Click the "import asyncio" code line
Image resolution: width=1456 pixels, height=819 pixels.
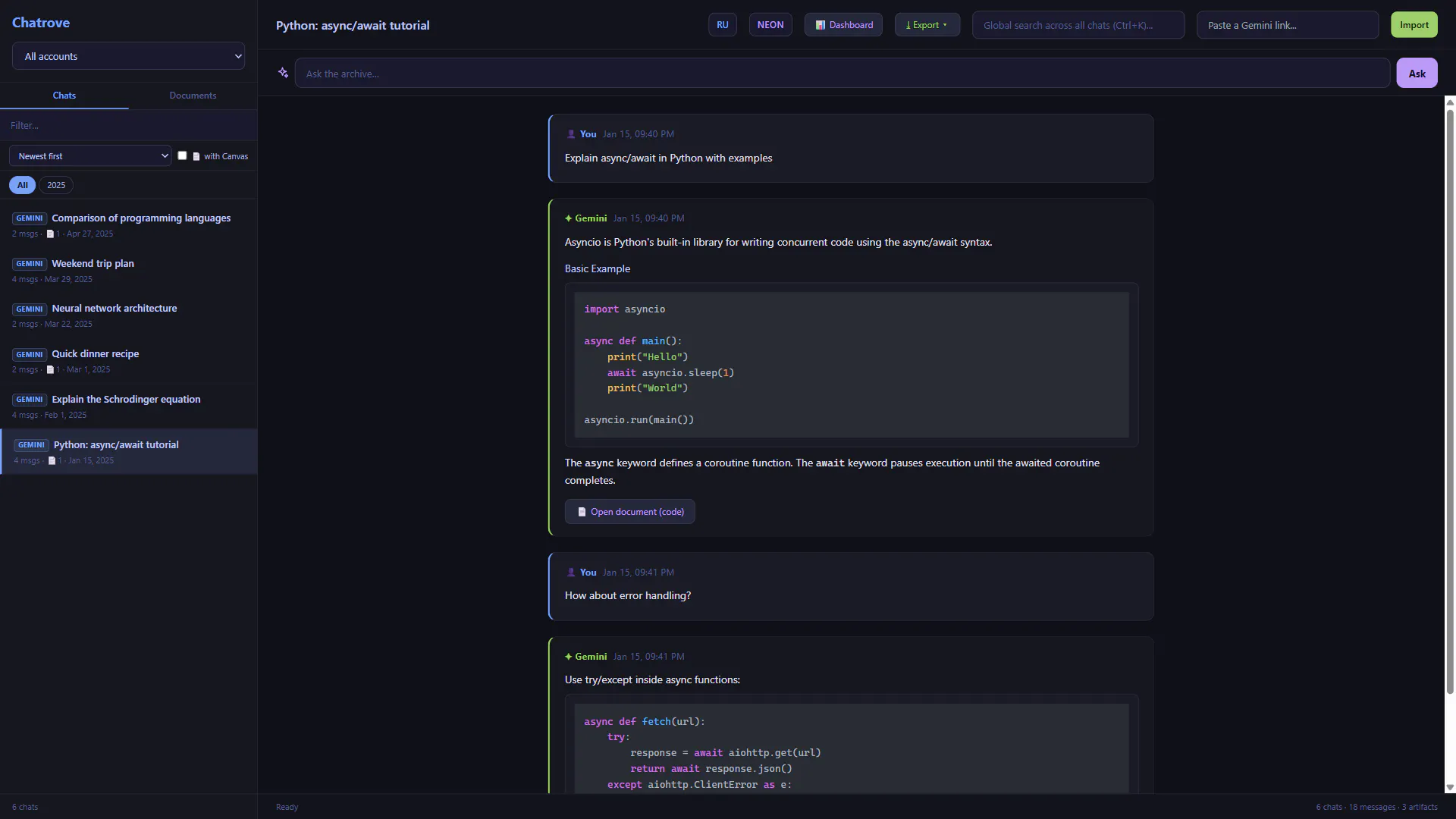624,309
